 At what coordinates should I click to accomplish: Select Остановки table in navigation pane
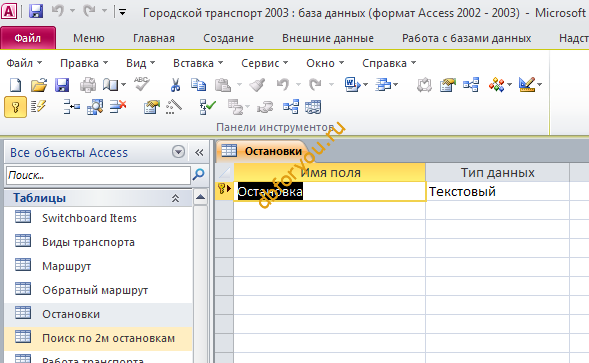pyautogui.click(x=98, y=314)
